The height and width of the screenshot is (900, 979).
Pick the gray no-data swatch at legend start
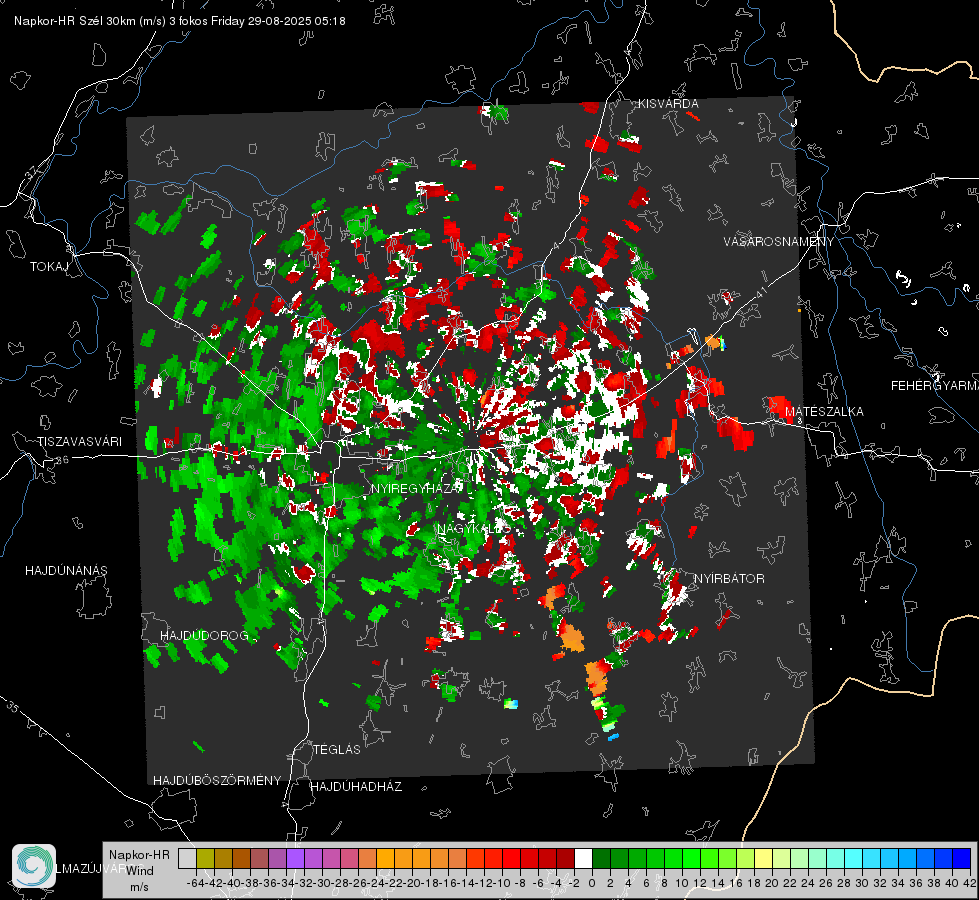(187, 858)
